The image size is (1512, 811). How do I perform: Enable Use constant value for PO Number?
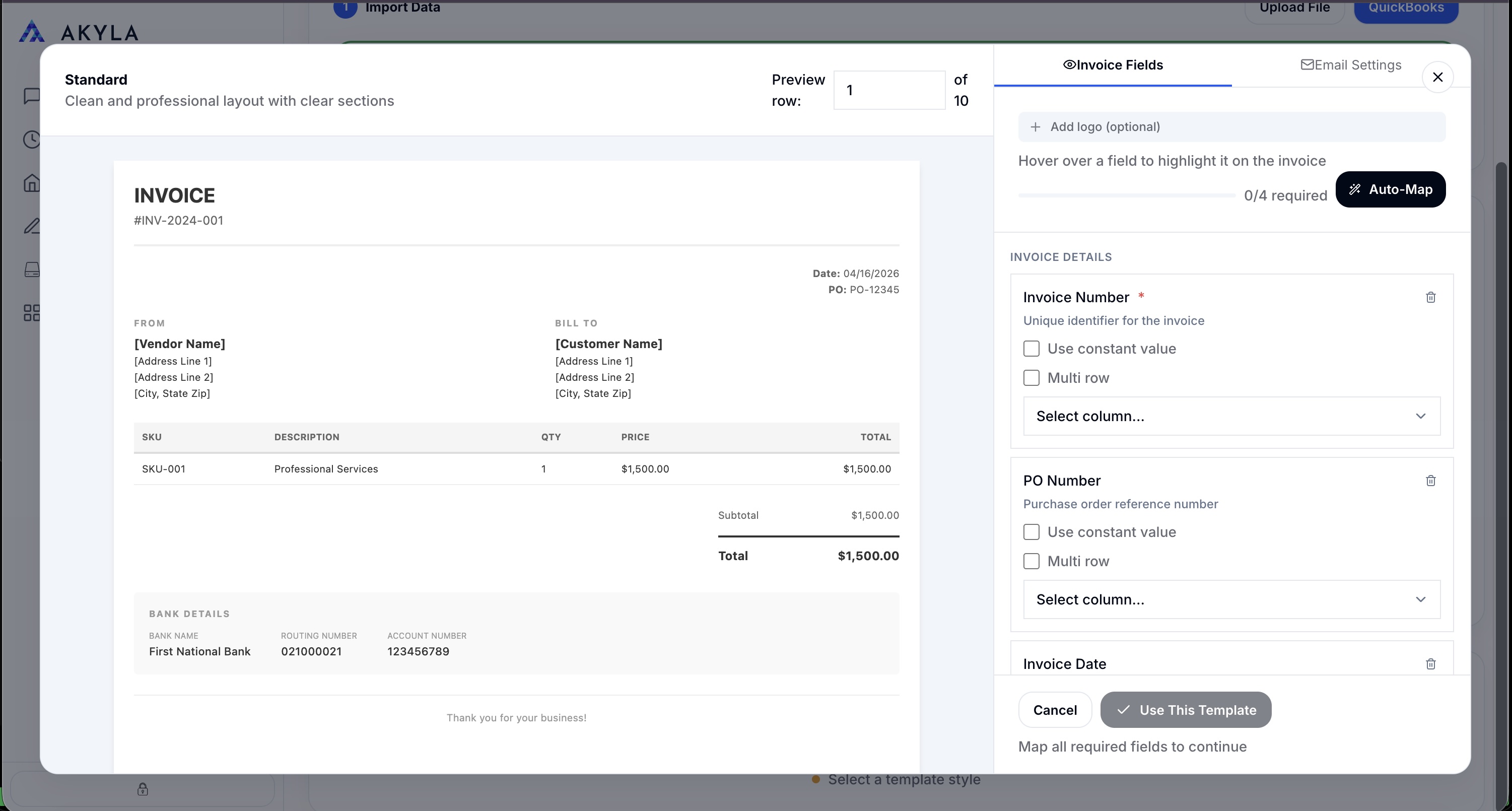tap(1032, 531)
